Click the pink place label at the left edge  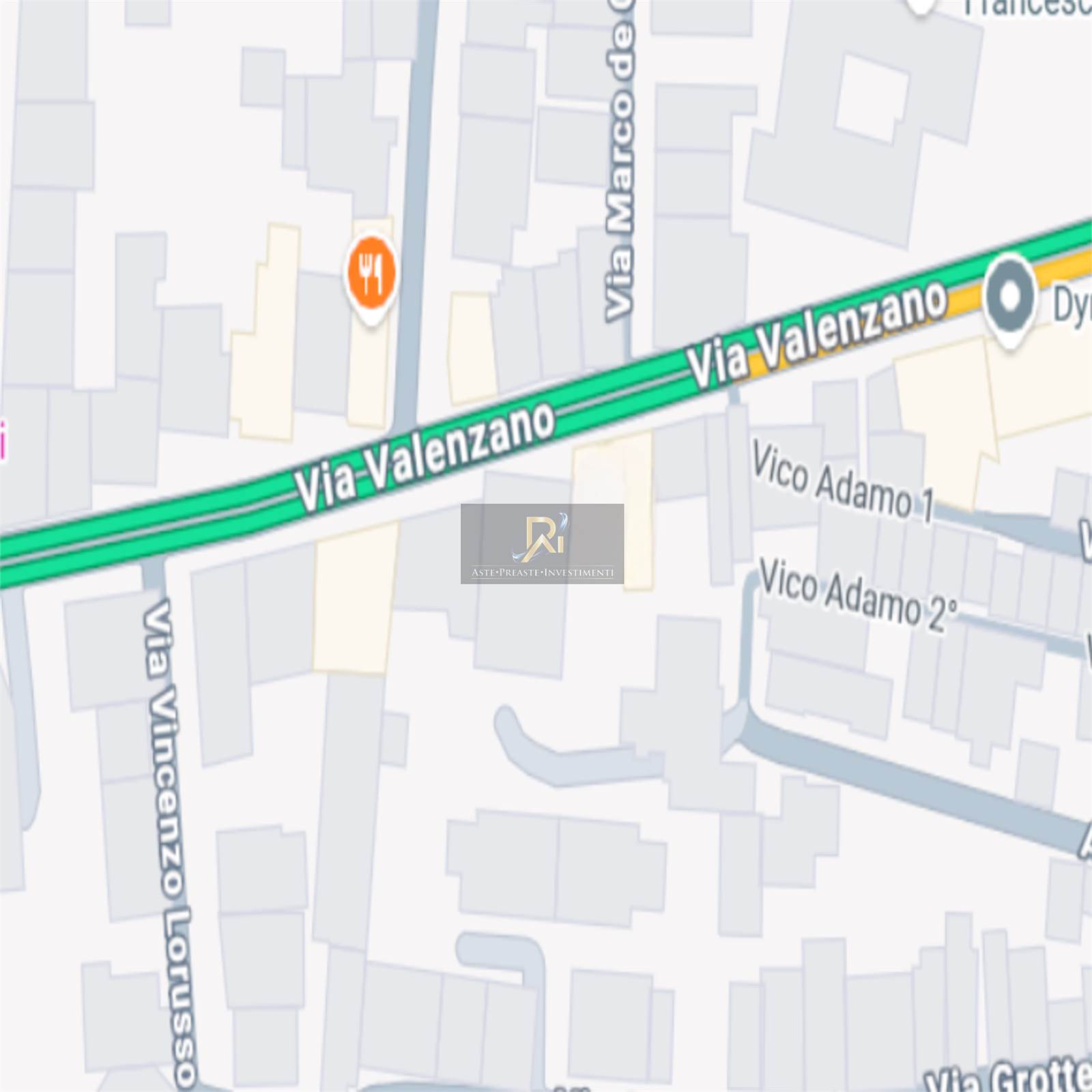pyautogui.click(x=3, y=441)
